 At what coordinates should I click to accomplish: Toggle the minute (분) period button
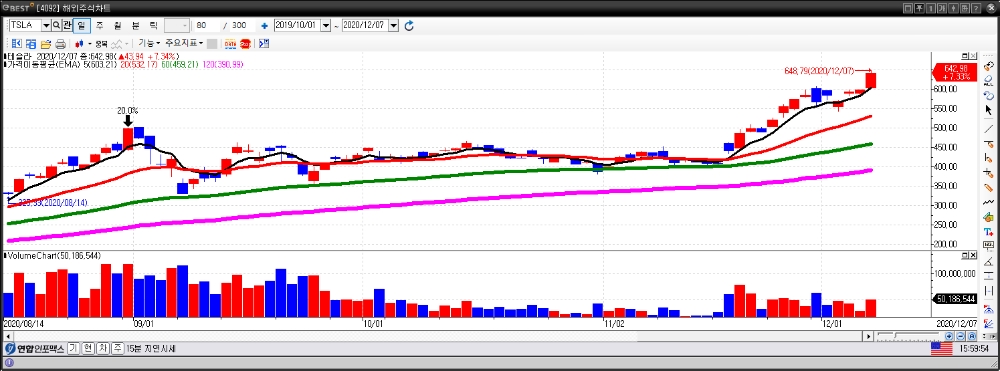click(135, 25)
